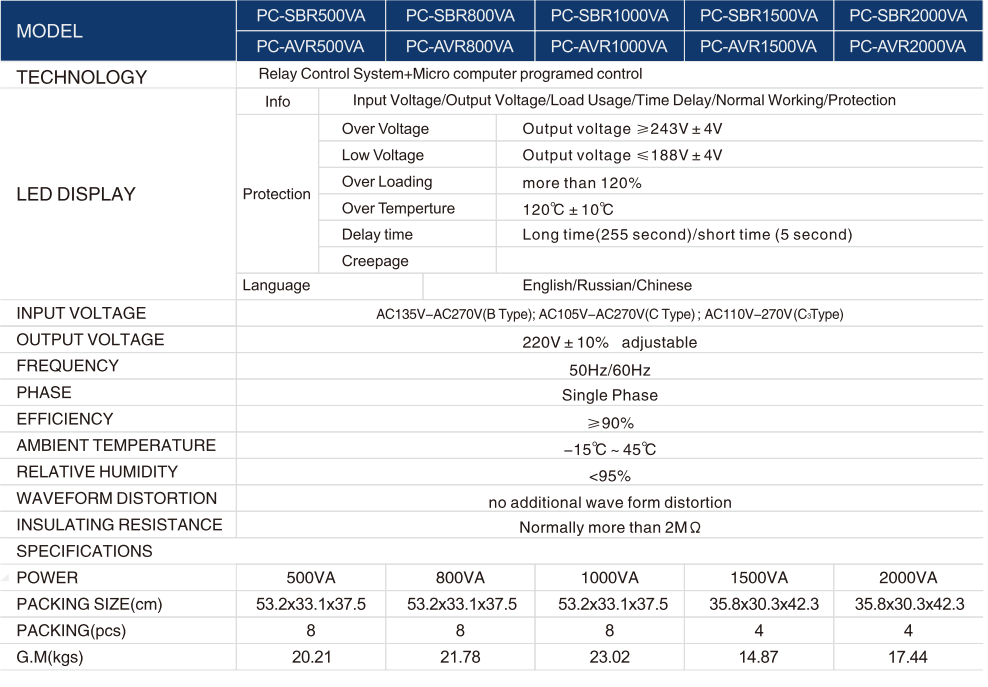Click the '220V ±10% adjustable' output value
Image resolution: width=988 pixels, height=687 pixels.
pos(609,342)
